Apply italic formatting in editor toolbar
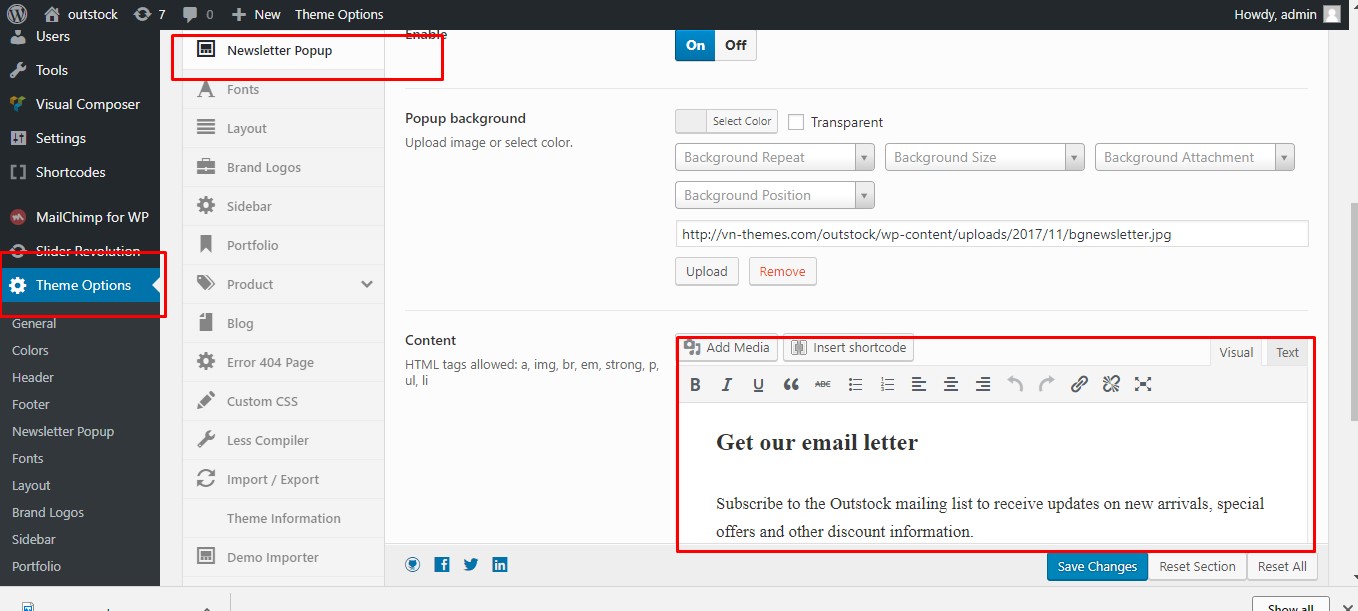 point(727,384)
